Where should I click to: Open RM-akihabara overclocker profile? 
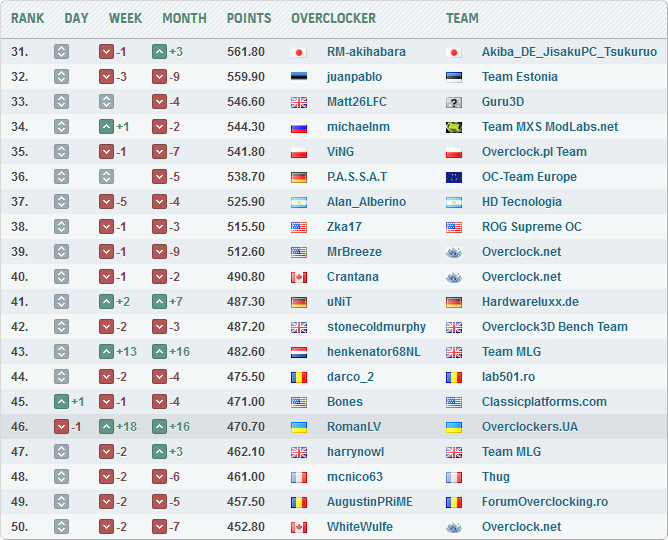366,52
